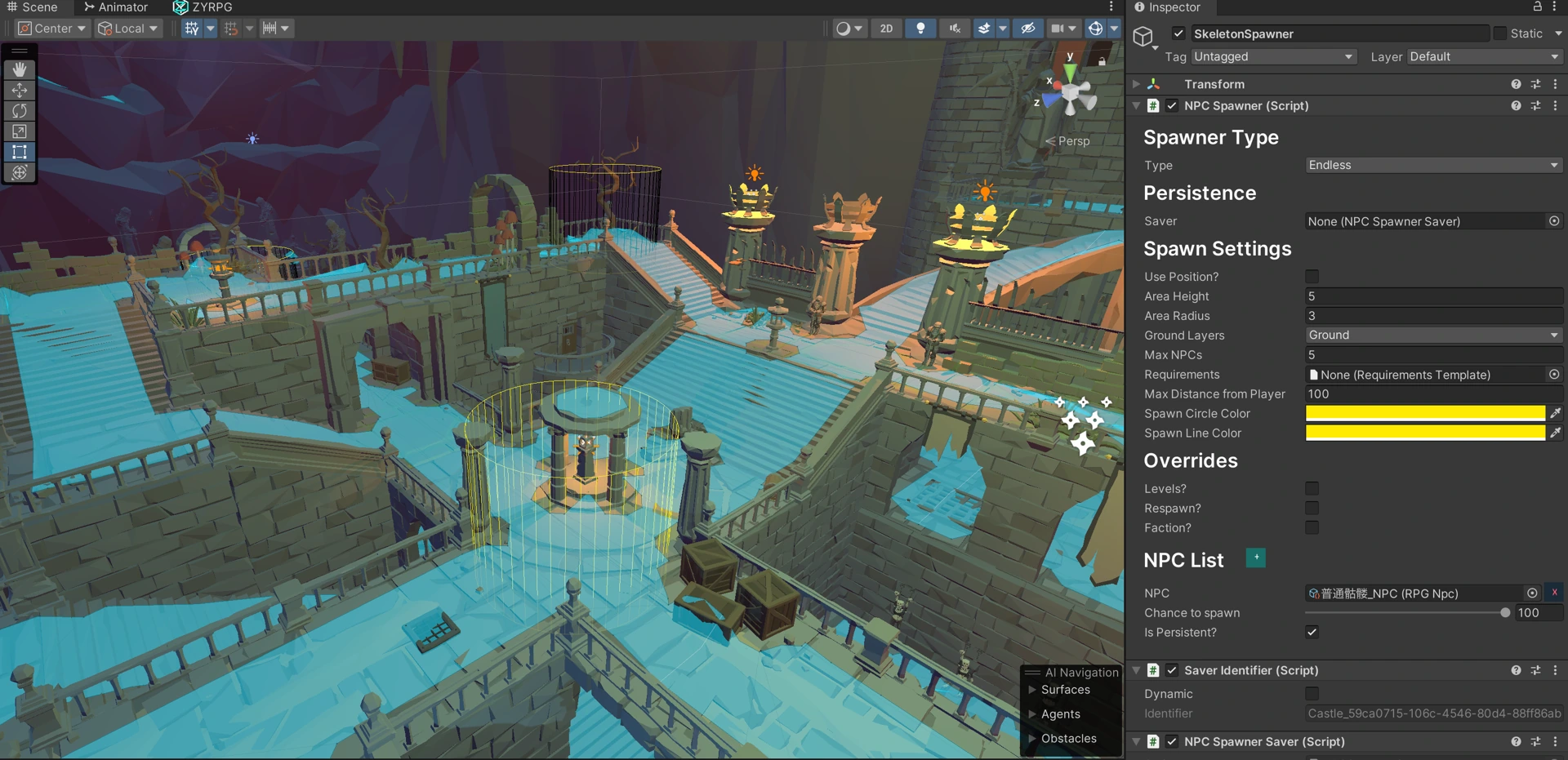Toggle scene lighting bulb icon
The image size is (1568, 760).
[920, 29]
